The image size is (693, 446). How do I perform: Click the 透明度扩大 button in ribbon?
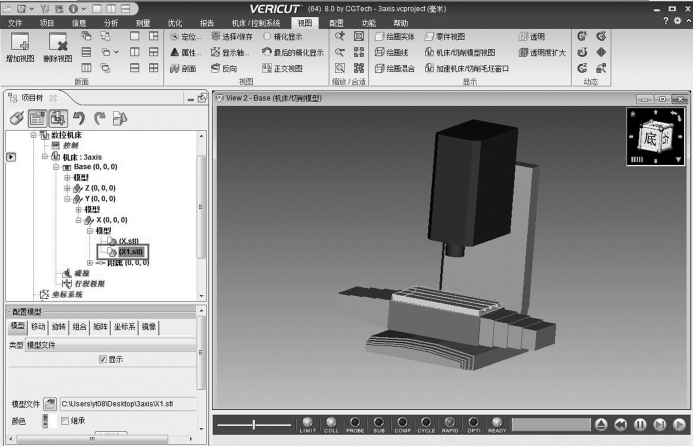pyautogui.click(x=541, y=52)
